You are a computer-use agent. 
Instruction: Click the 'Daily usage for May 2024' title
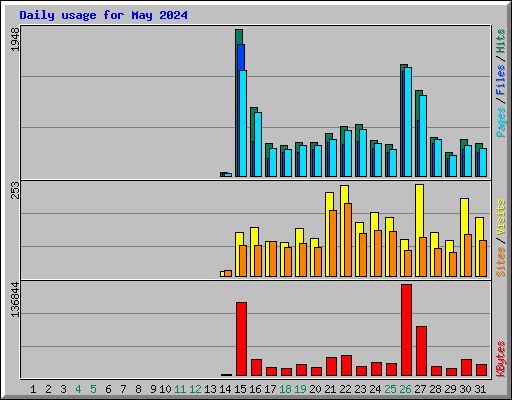click(103, 15)
